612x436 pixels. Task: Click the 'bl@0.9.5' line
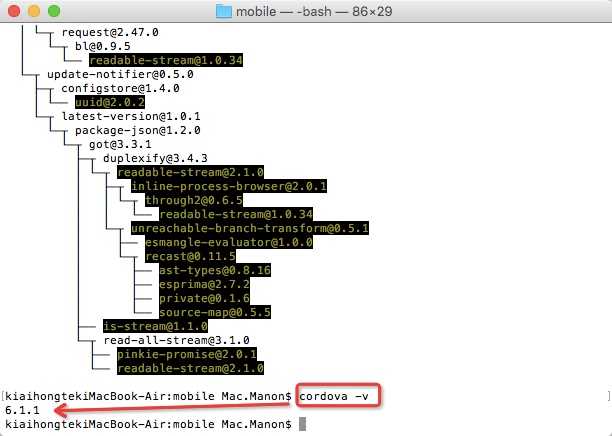point(103,46)
